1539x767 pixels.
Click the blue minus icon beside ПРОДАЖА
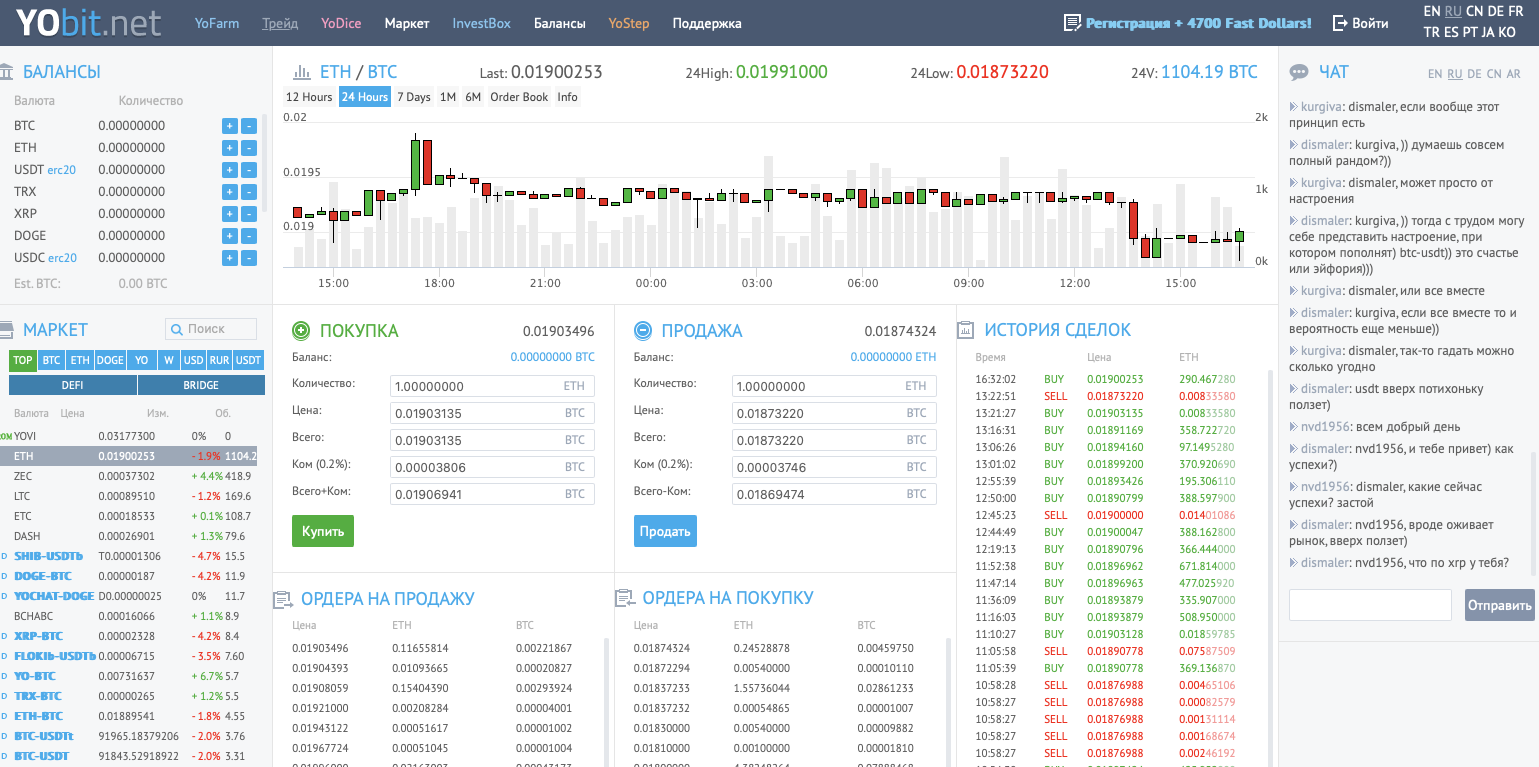pos(643,330)
